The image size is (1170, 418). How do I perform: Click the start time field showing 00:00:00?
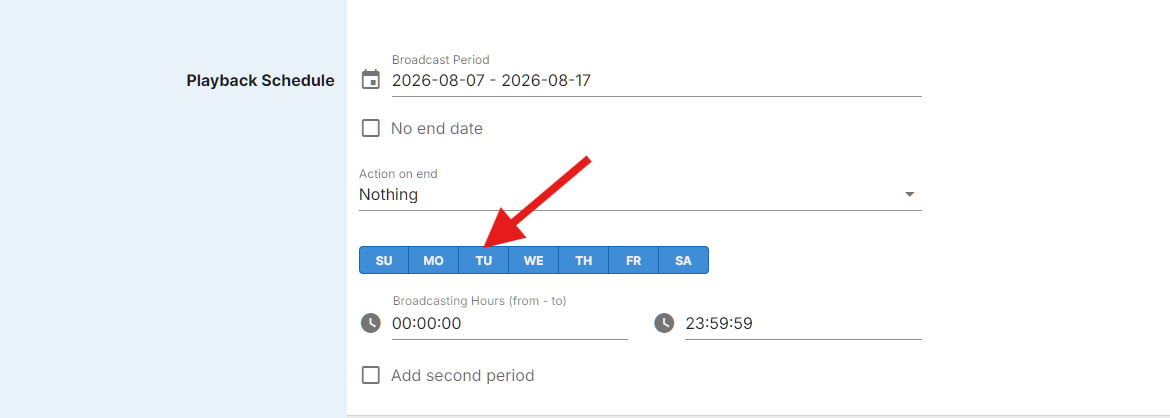tap(510, 323)
